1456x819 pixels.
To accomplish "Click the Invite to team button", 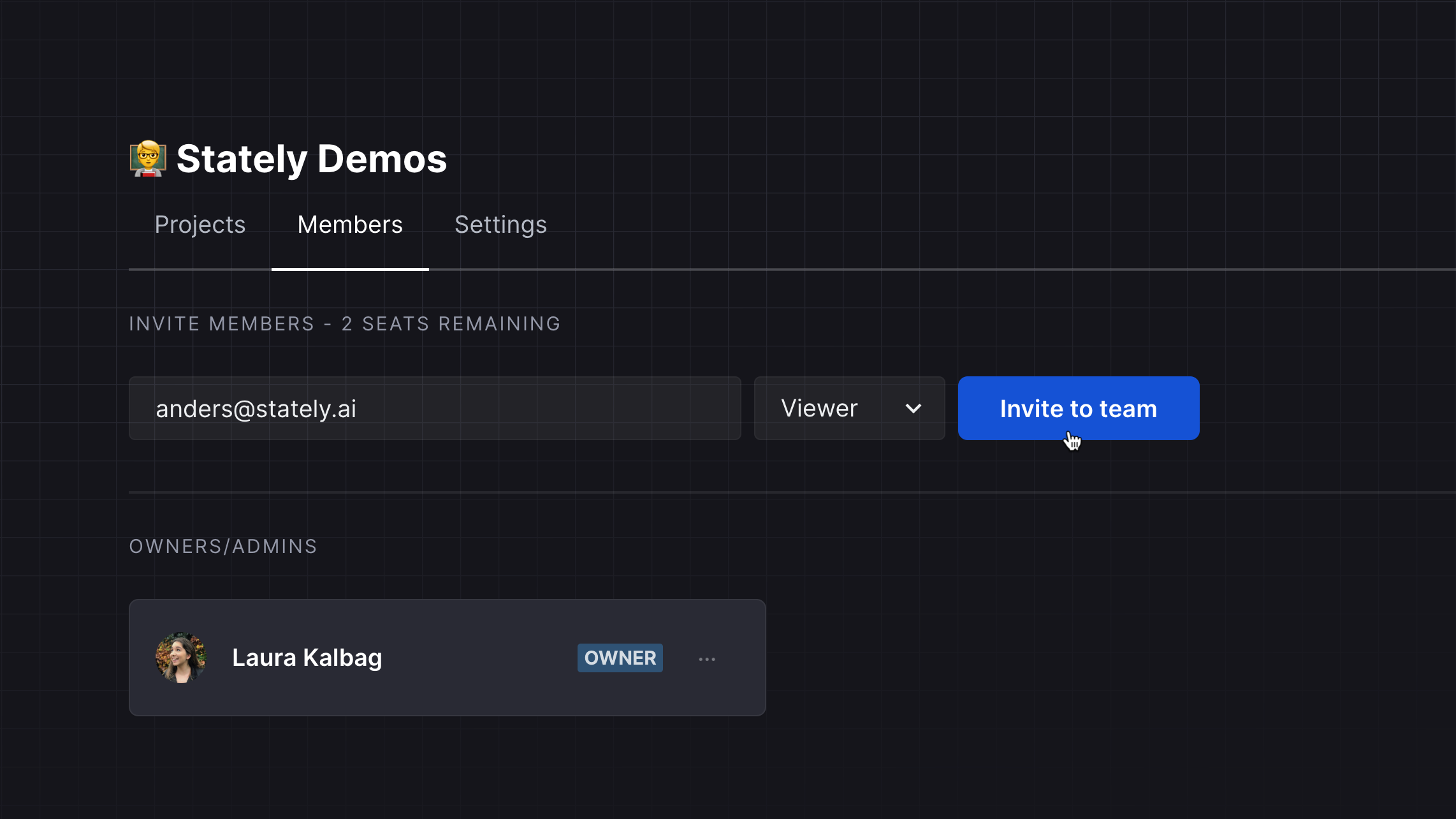I will point(1078,408).
